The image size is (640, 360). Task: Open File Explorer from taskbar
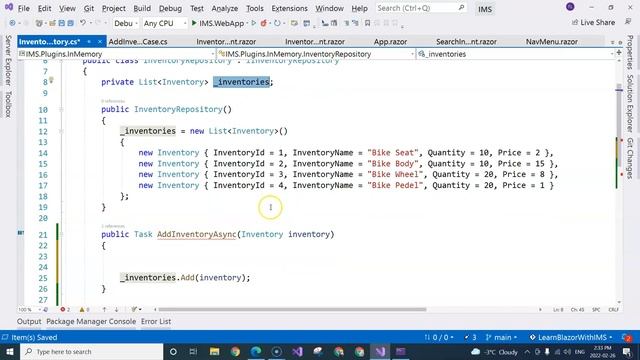tap(214, 351)
